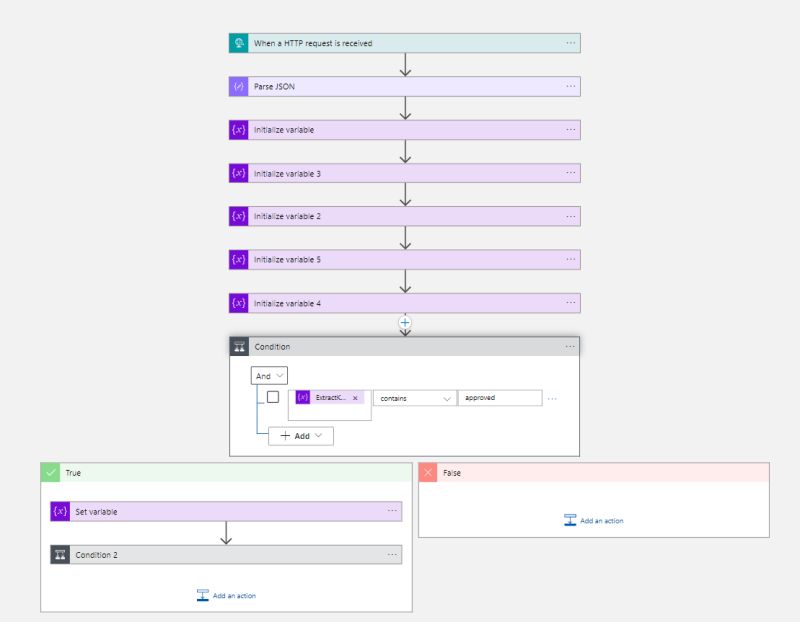
Task: Click the Initialize variable 5 icon
Action: [x=238, y=260]
